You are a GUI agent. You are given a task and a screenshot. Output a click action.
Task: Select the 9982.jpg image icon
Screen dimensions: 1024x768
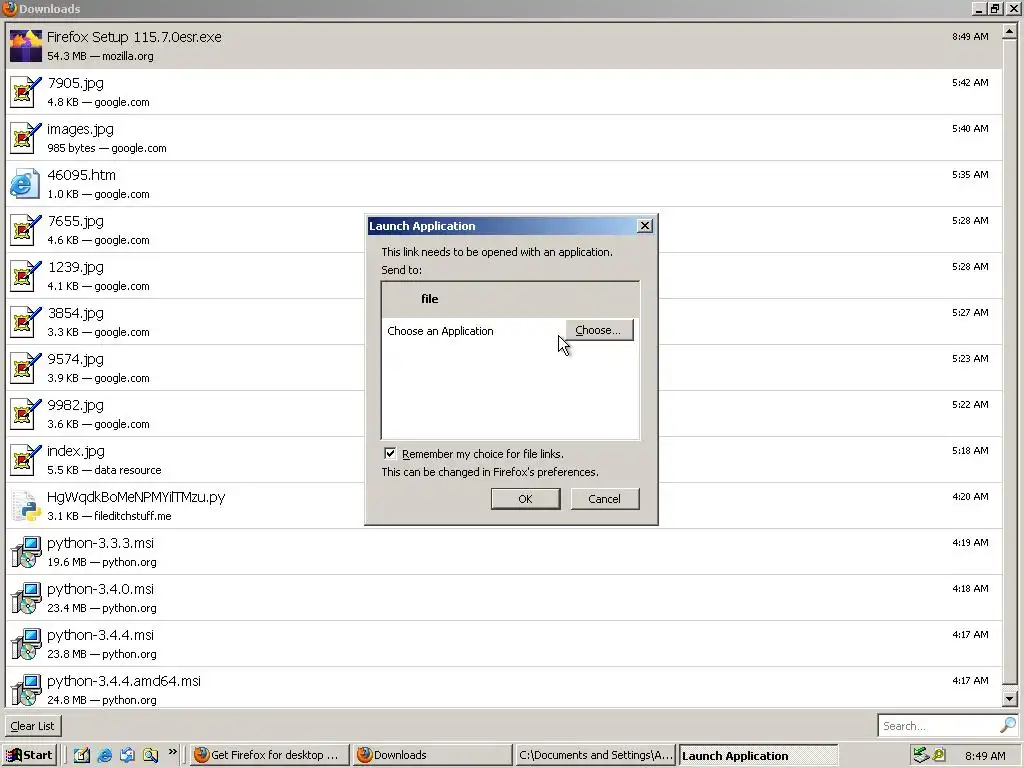[x=26, y=414]
